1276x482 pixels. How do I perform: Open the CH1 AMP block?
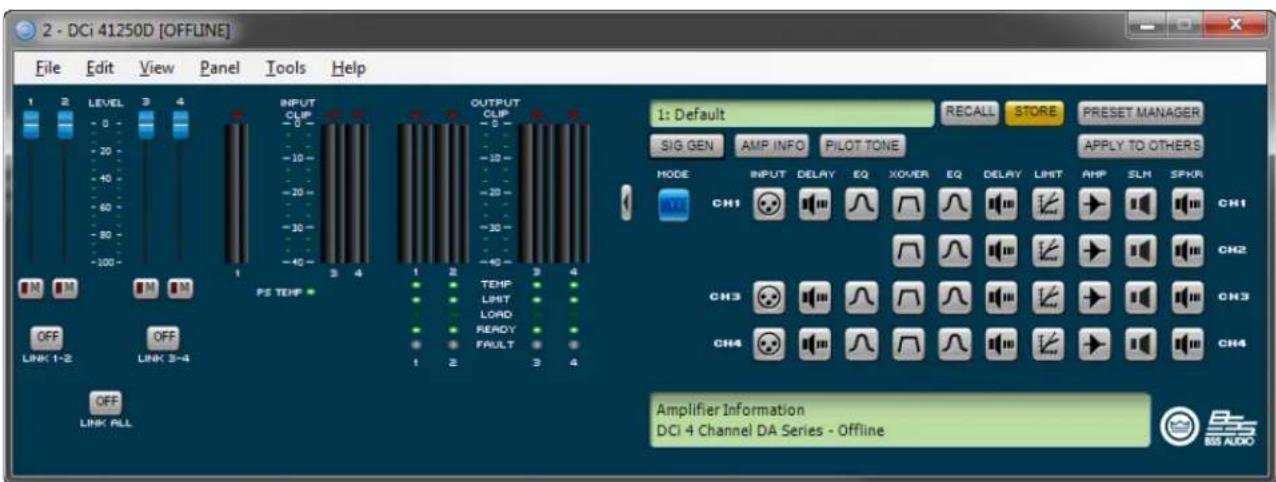click(x=1092, y=204)
